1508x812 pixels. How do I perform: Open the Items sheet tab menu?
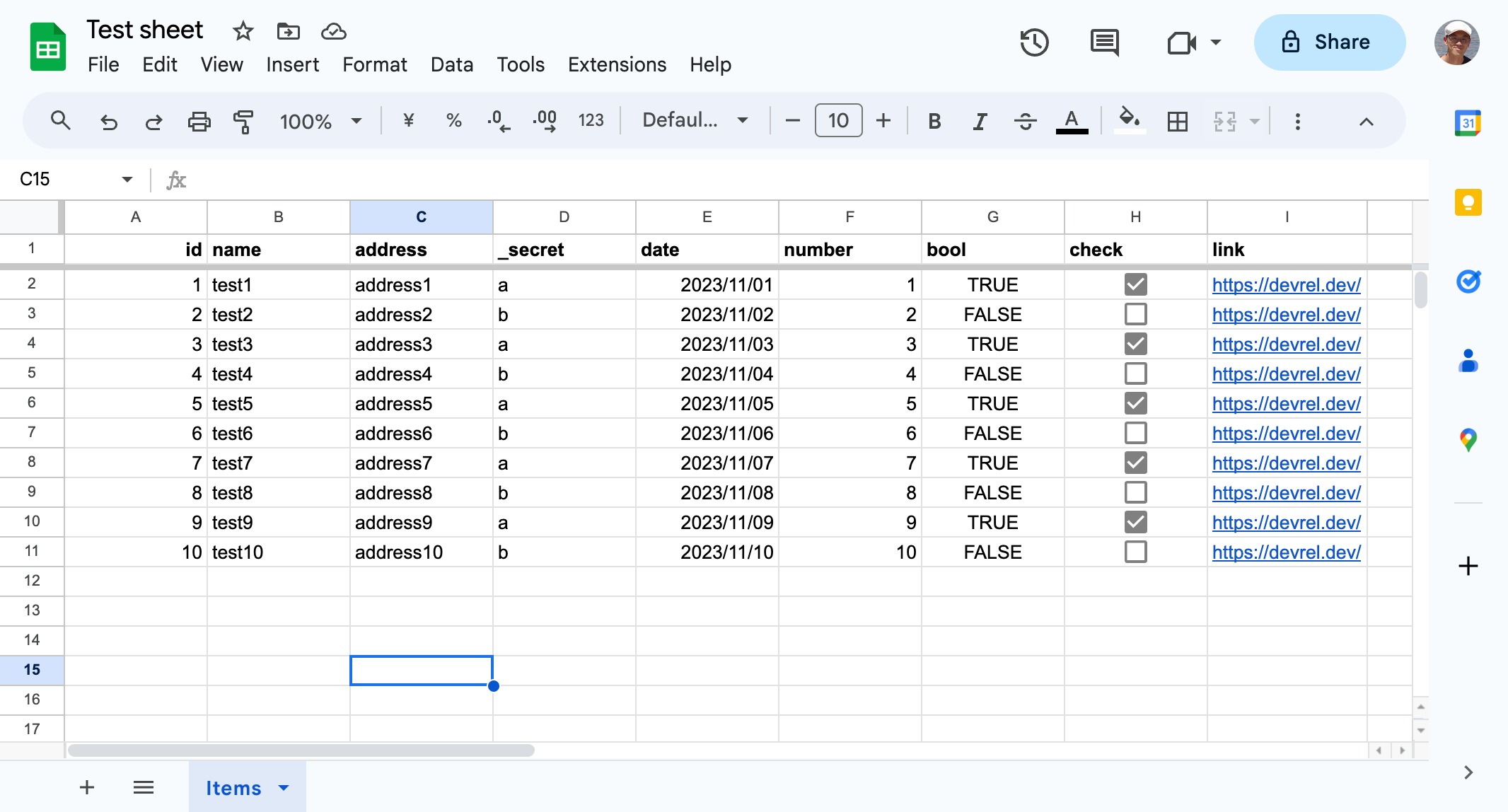point(284,787)
